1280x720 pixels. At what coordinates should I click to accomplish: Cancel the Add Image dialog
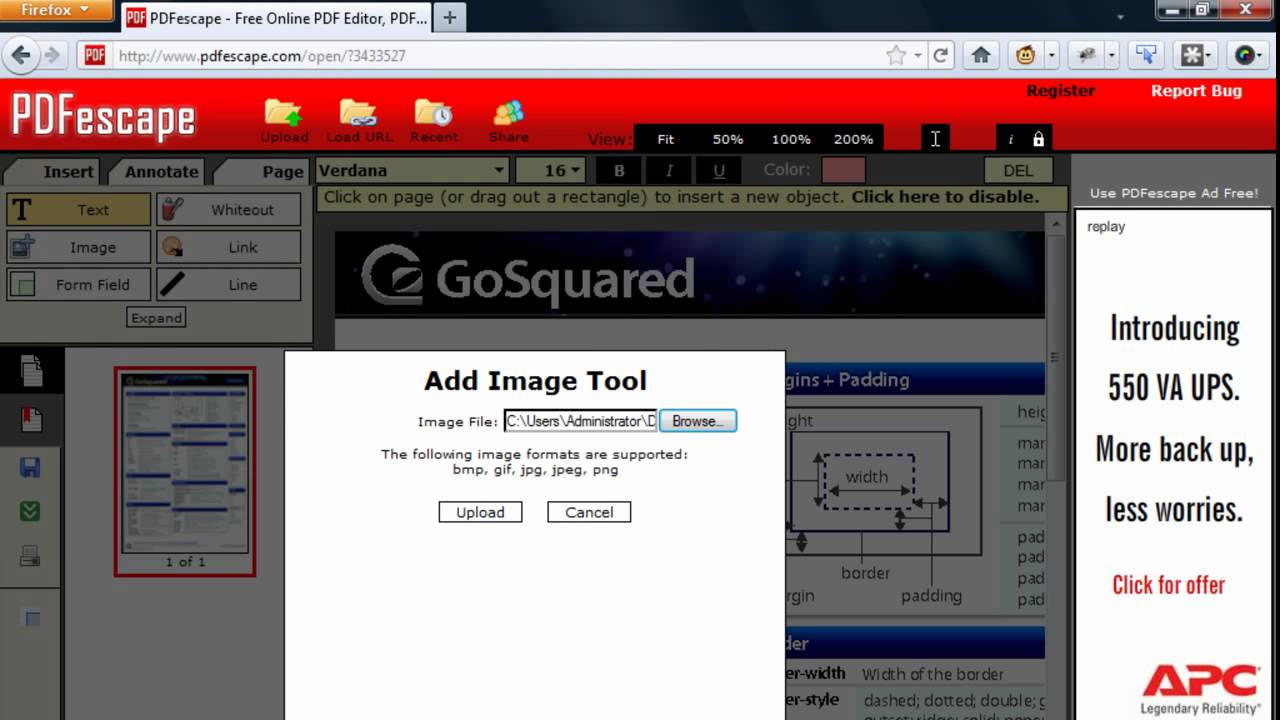click(589, 512)
